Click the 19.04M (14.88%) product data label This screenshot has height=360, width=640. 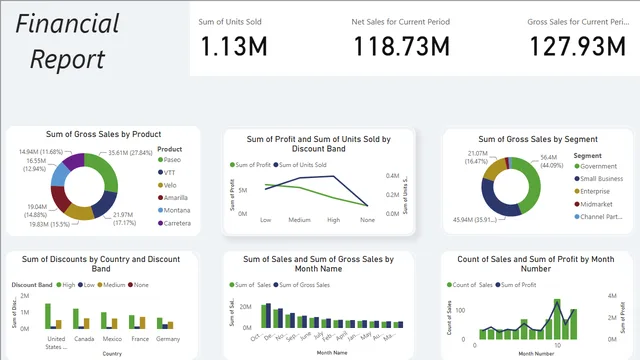pos(36,211)
